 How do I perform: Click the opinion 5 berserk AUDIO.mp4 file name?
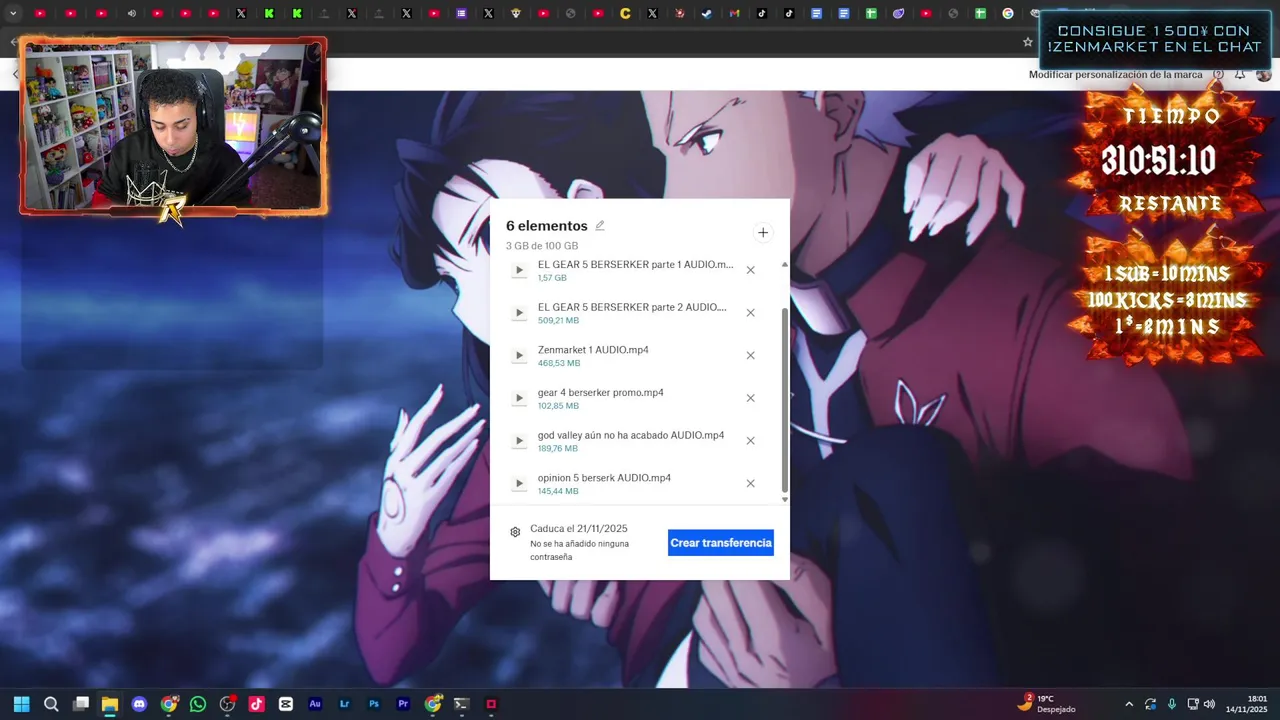click(604, 478)
